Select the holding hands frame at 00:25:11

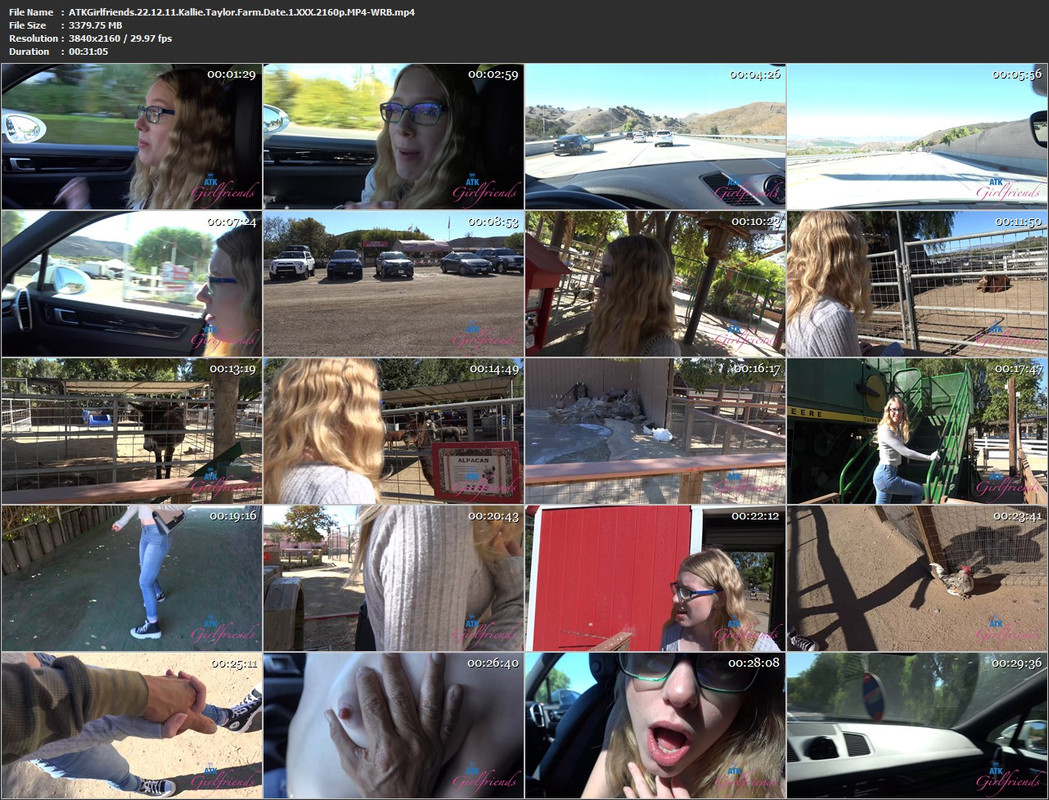coord(132,725)
